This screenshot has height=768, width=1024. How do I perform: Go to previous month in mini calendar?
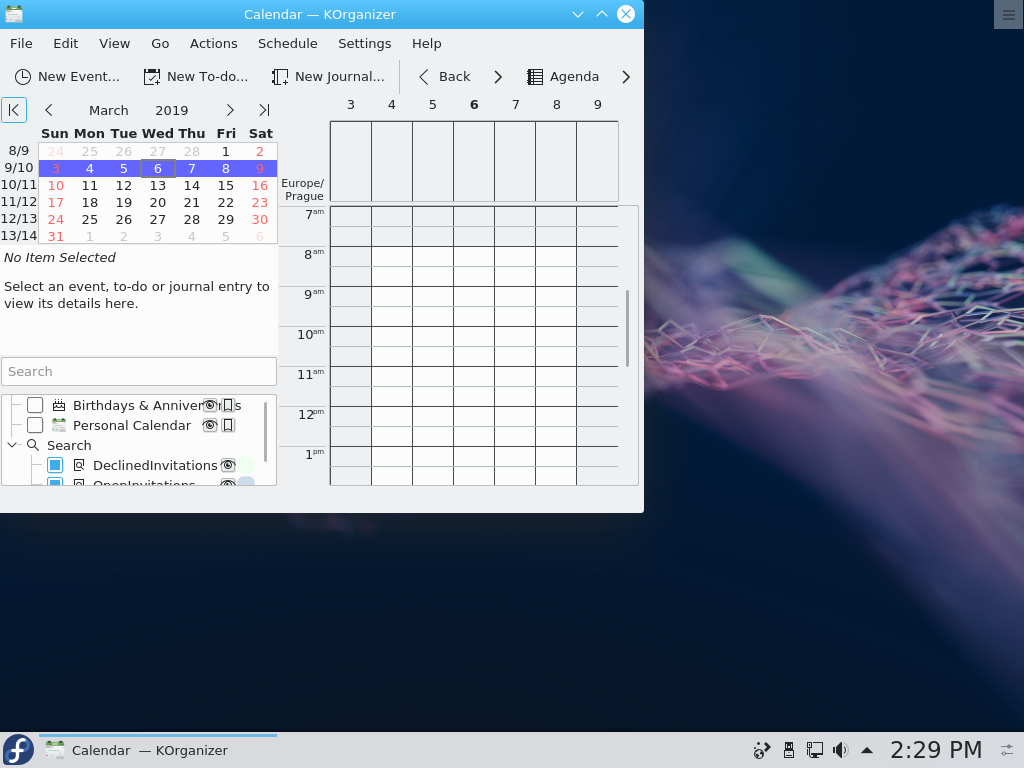pos(48,110)
